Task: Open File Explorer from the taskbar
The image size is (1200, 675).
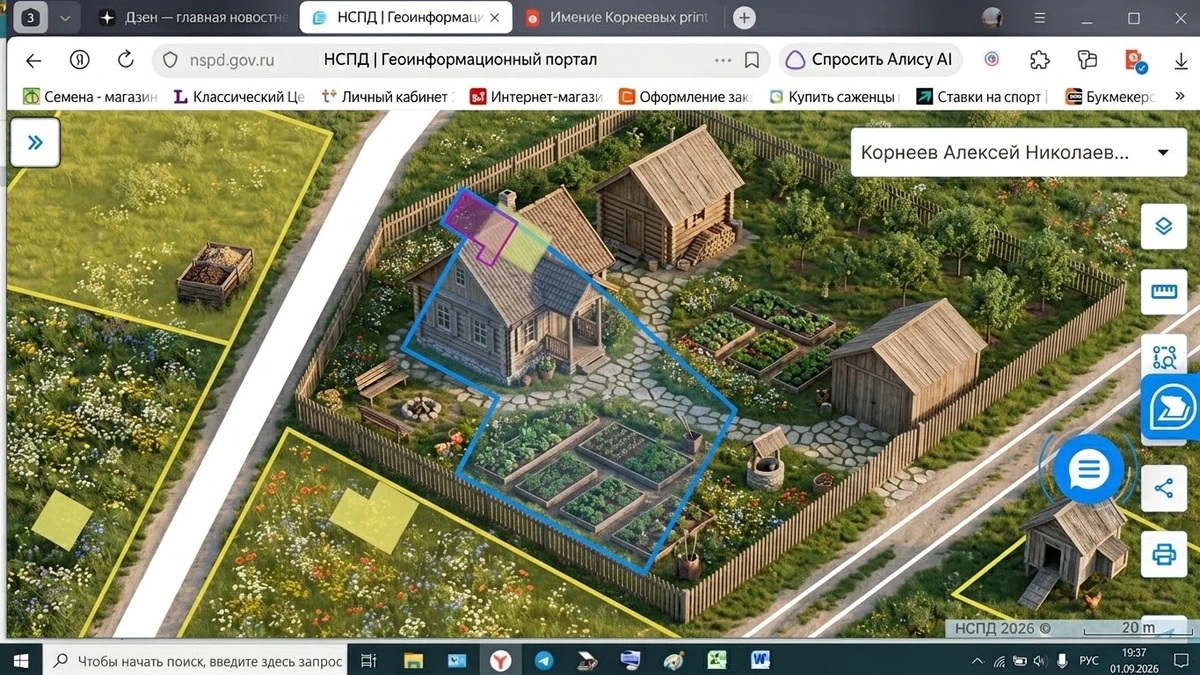Action: click(x=413, y=660)
